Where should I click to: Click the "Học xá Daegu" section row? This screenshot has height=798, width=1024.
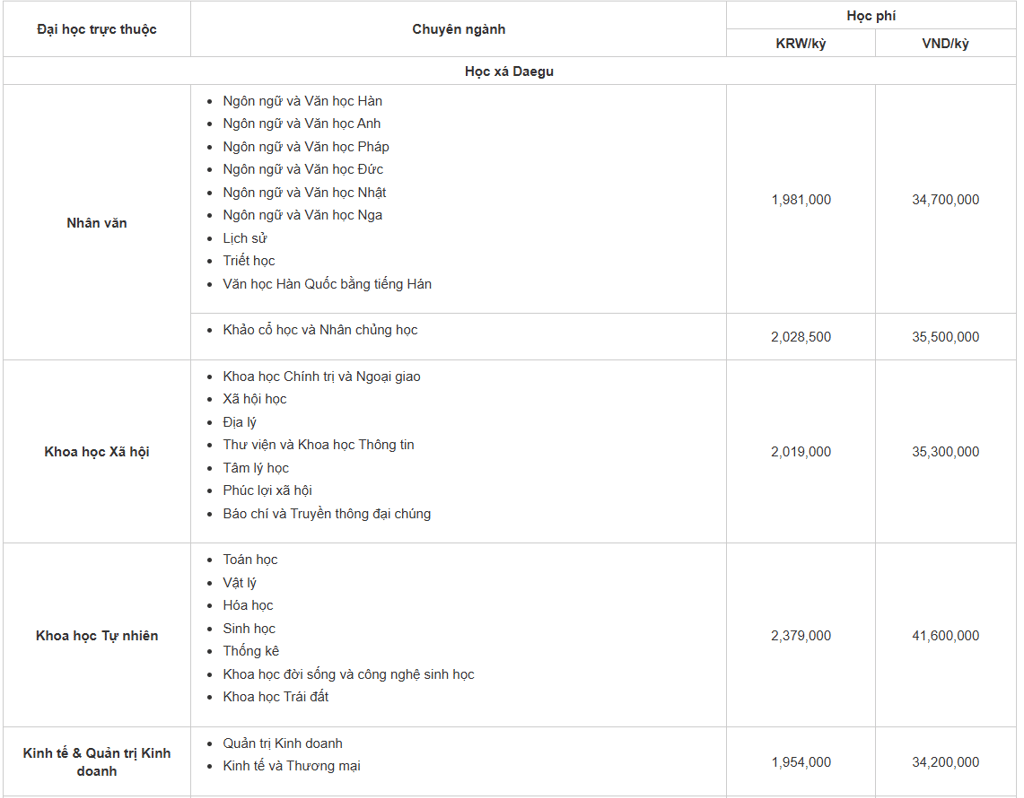pos(509,71)
